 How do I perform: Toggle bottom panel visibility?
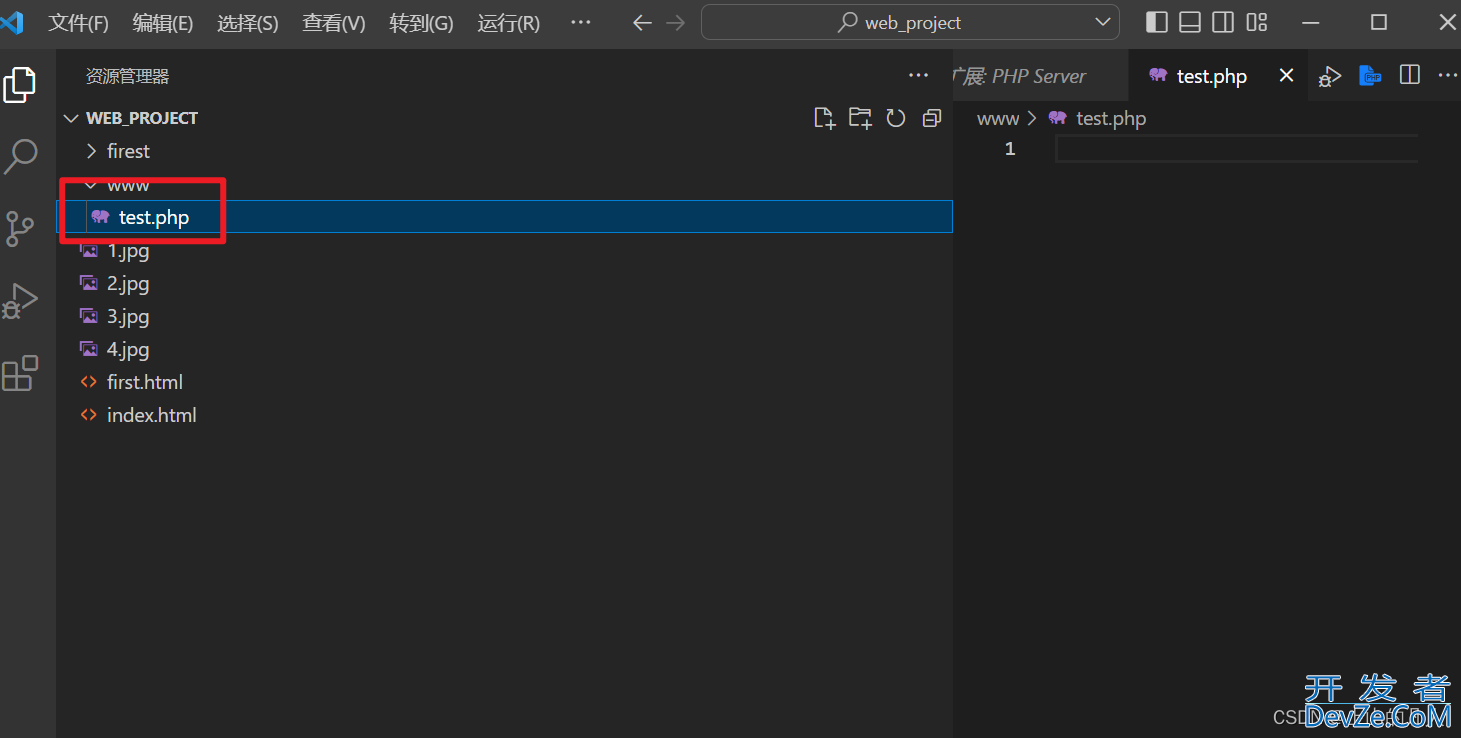1190,22
